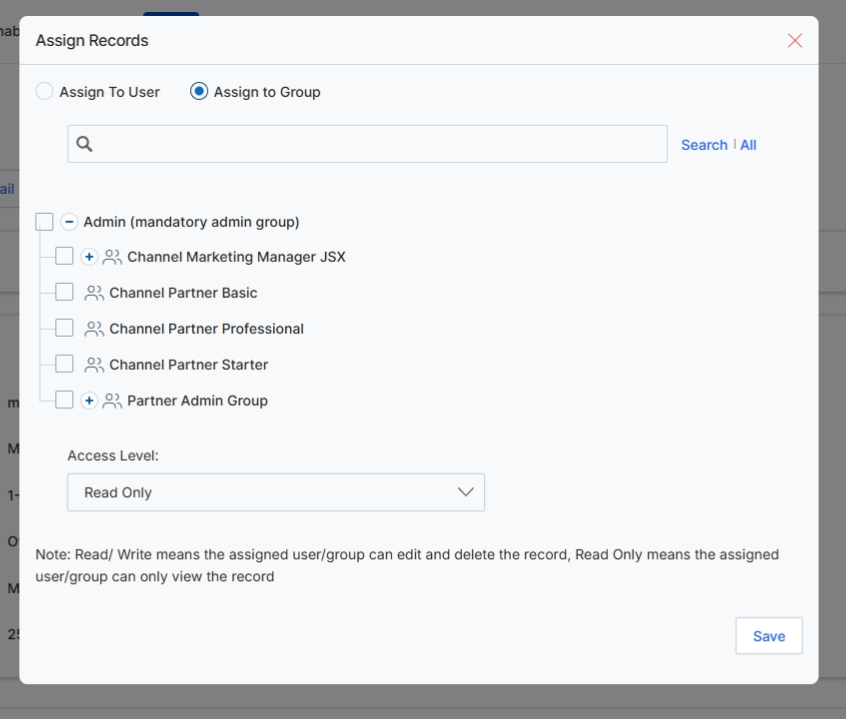
Task: Check the Channel Partner Starter checkbox
Action: point(64,364)
